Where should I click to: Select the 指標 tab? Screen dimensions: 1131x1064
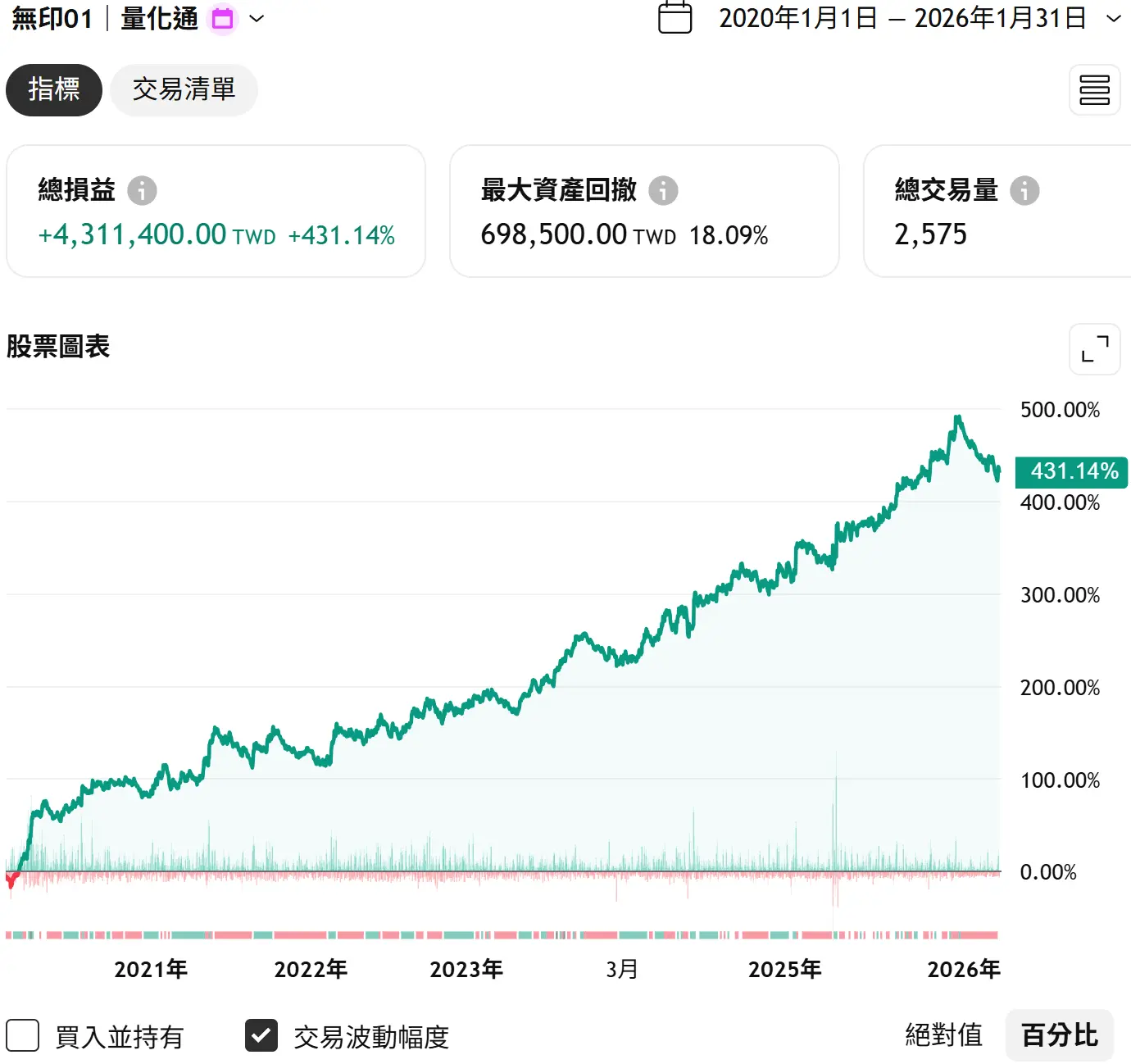[x=54, y=89]
